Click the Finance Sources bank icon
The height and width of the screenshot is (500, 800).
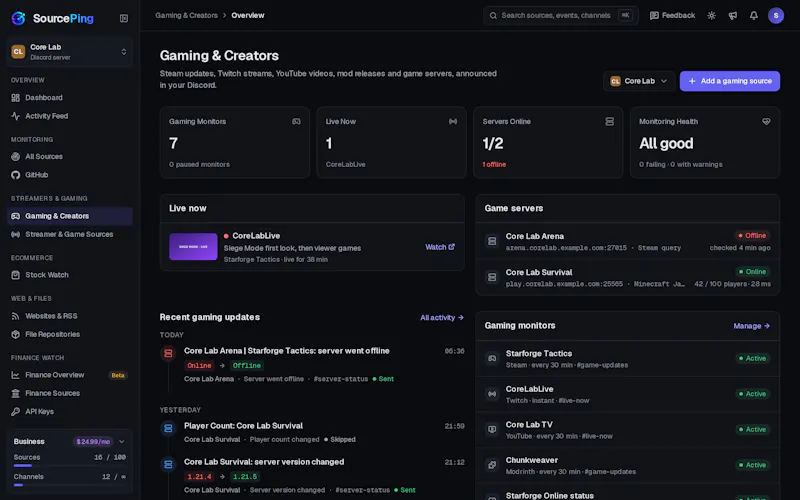tap(15, 393)
